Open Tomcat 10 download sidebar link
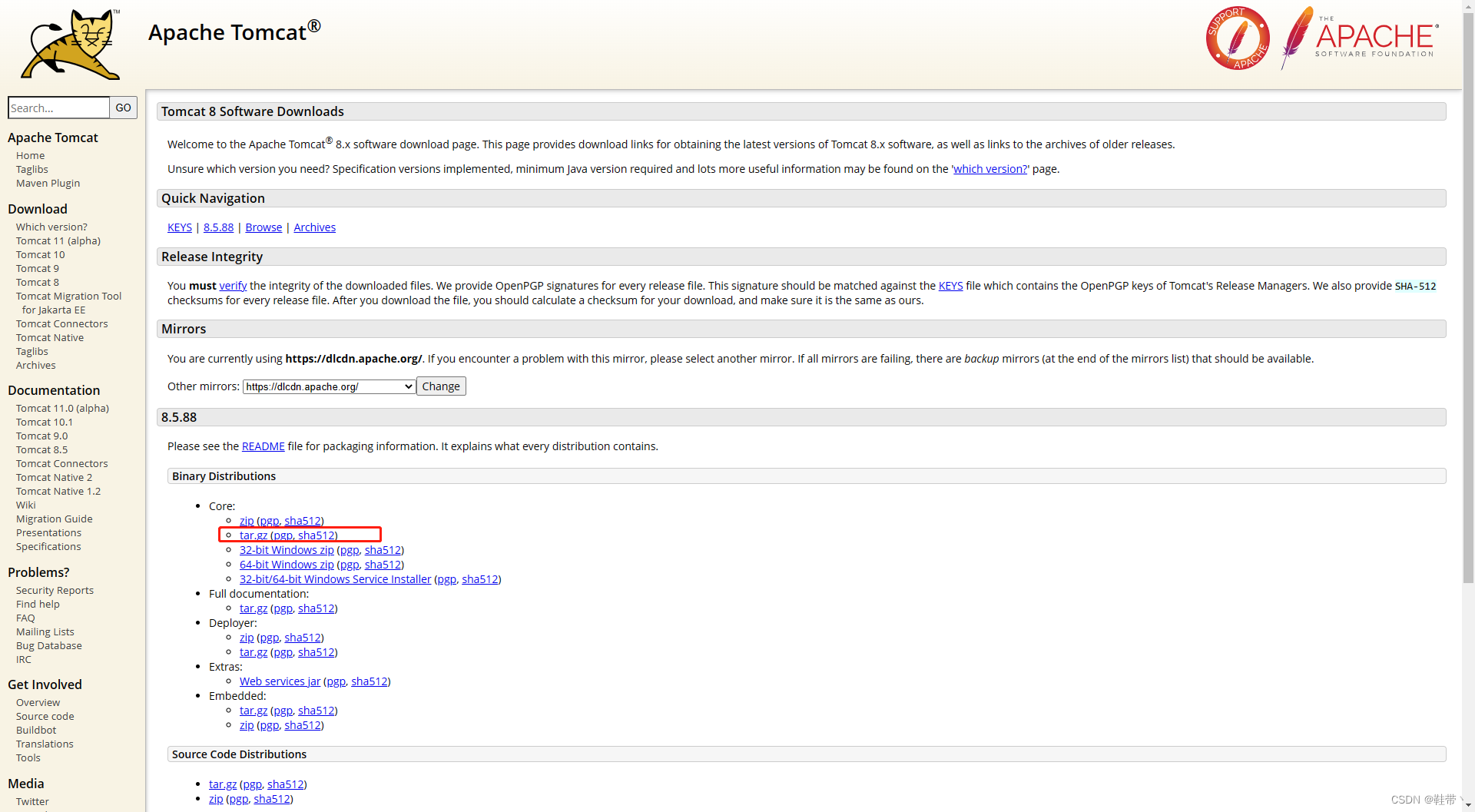Image resolution: width=1475 pixels, height=812 pixels. (x=40, y=254)
